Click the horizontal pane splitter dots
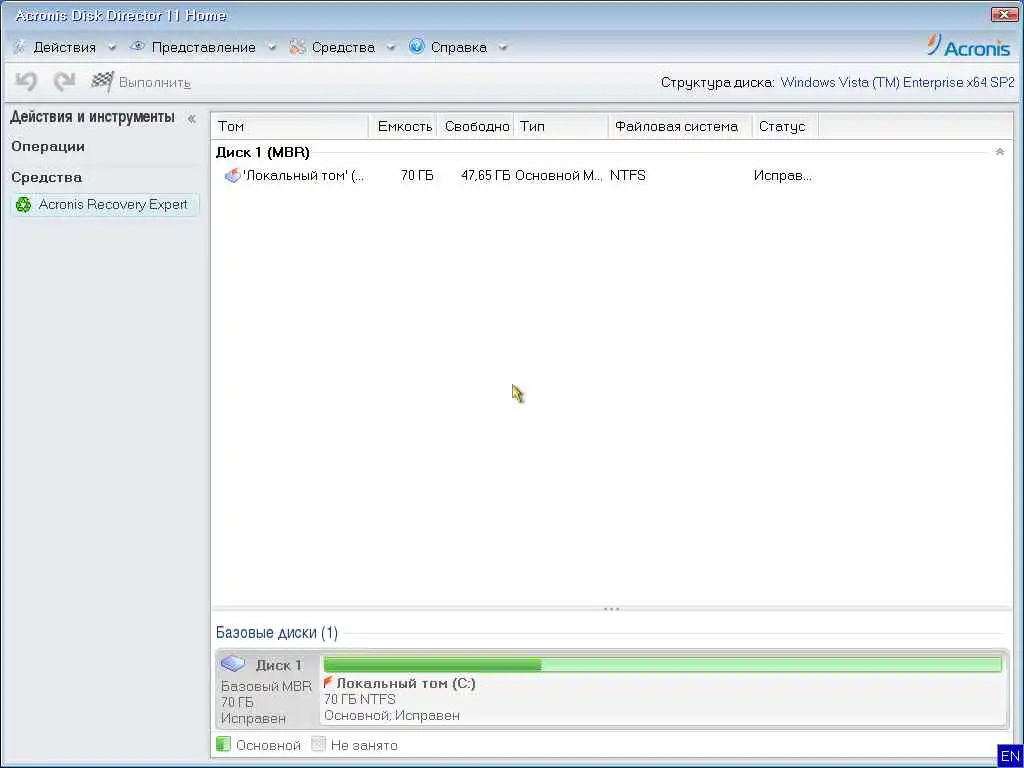 click(611, 609)
